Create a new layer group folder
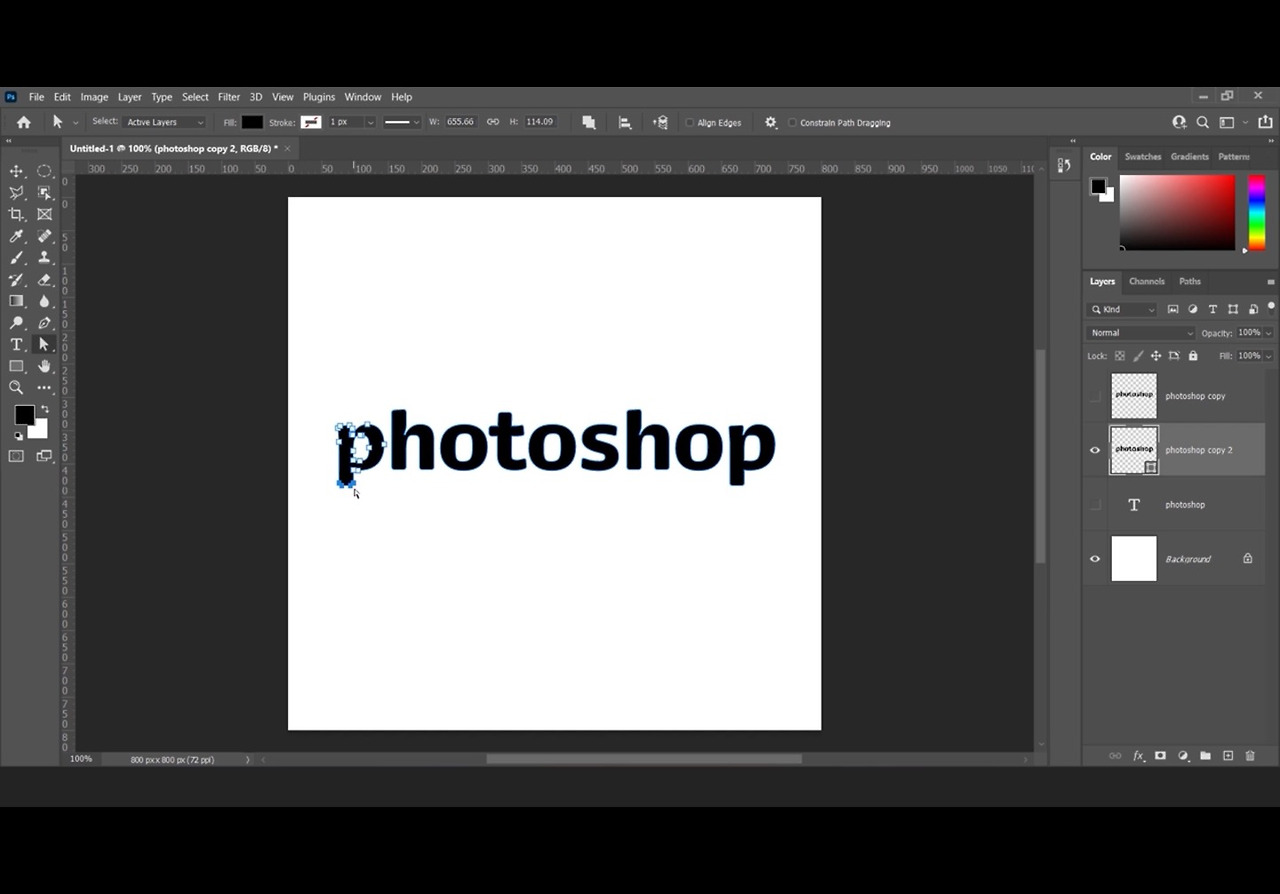The image size is (1280, 894). tap(1205, 756)
